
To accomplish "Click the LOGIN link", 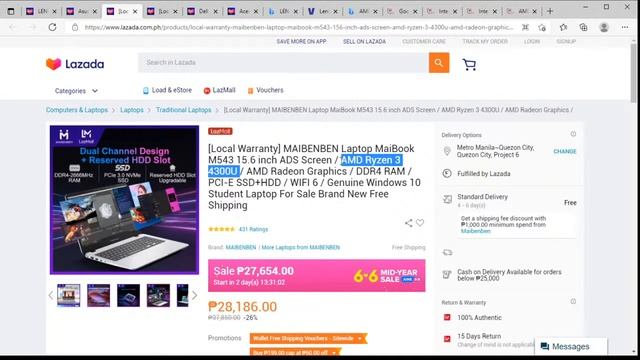I will click(532, 42).
